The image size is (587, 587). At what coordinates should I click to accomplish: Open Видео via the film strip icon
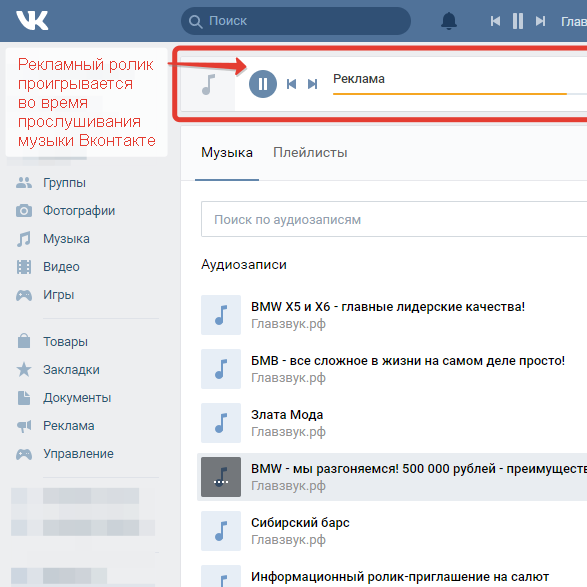(24, 267)
